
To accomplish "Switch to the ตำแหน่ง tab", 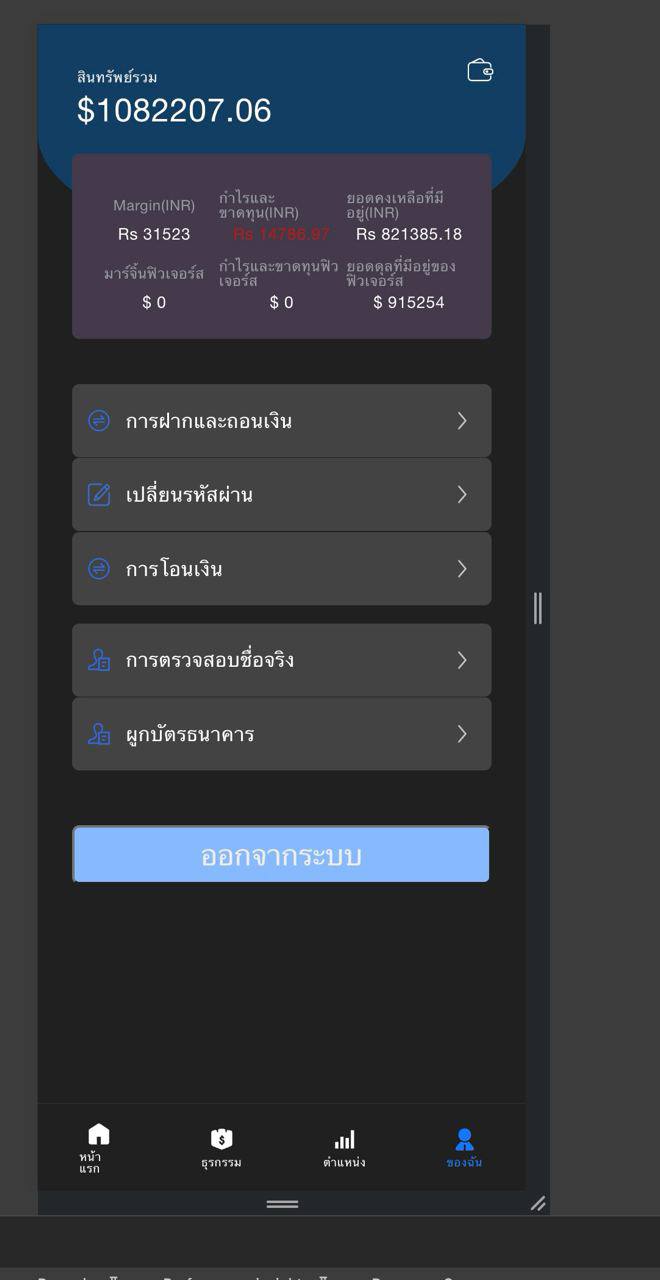I will [344, 1145].
